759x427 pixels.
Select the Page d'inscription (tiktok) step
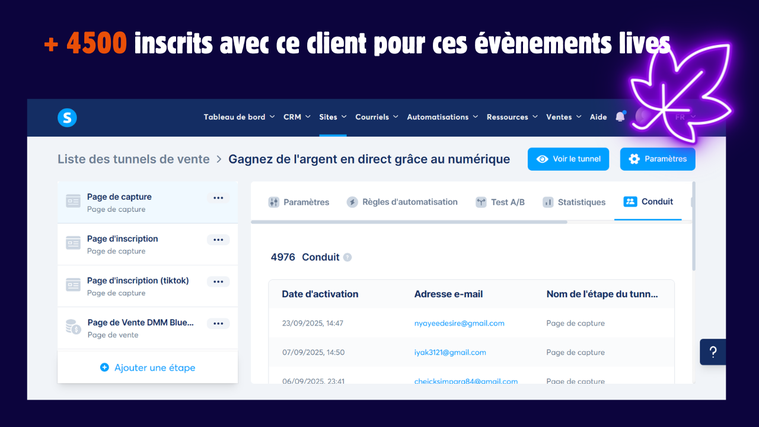click(148, 286)
